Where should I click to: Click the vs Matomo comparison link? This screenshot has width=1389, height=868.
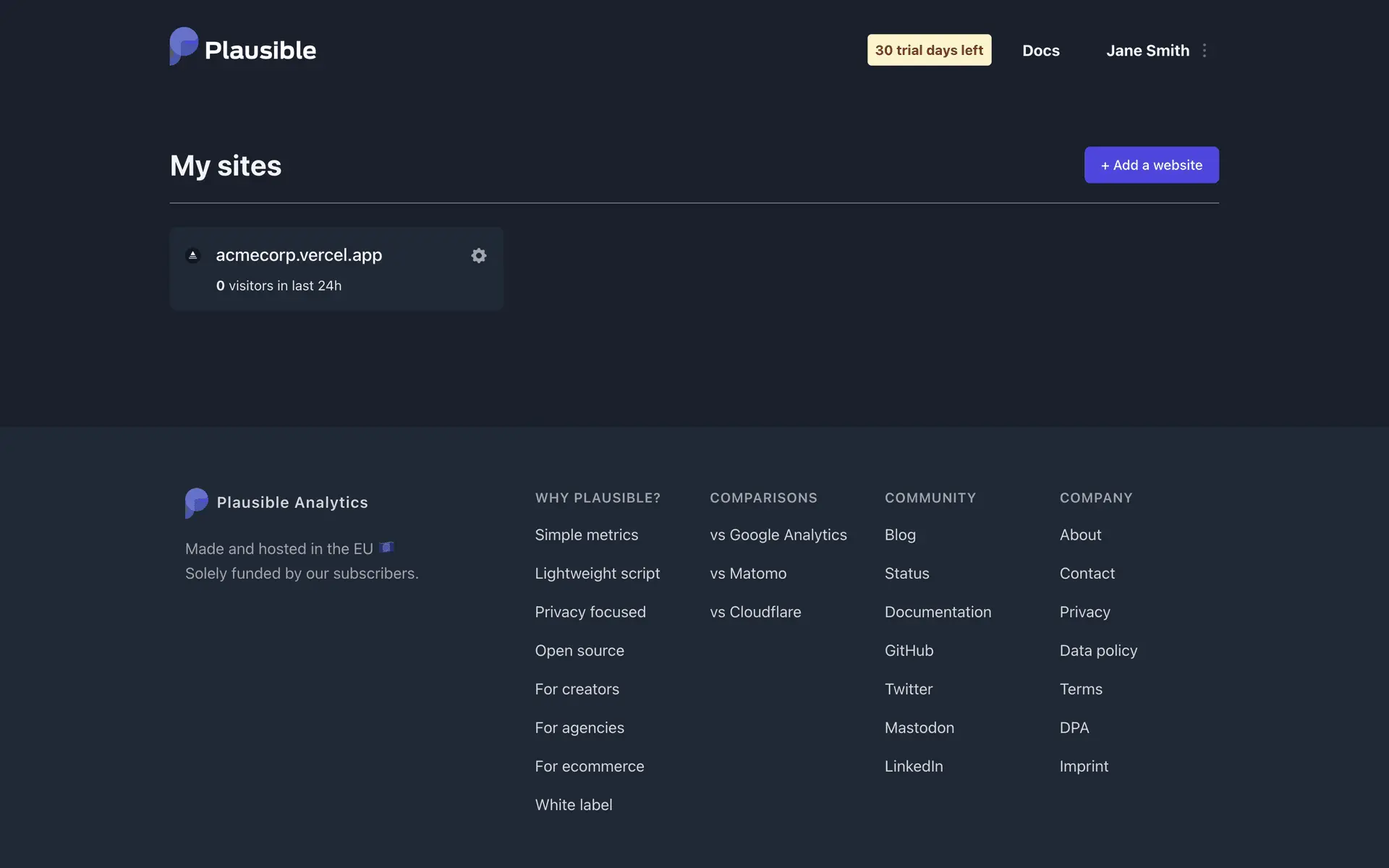(747, 573)
